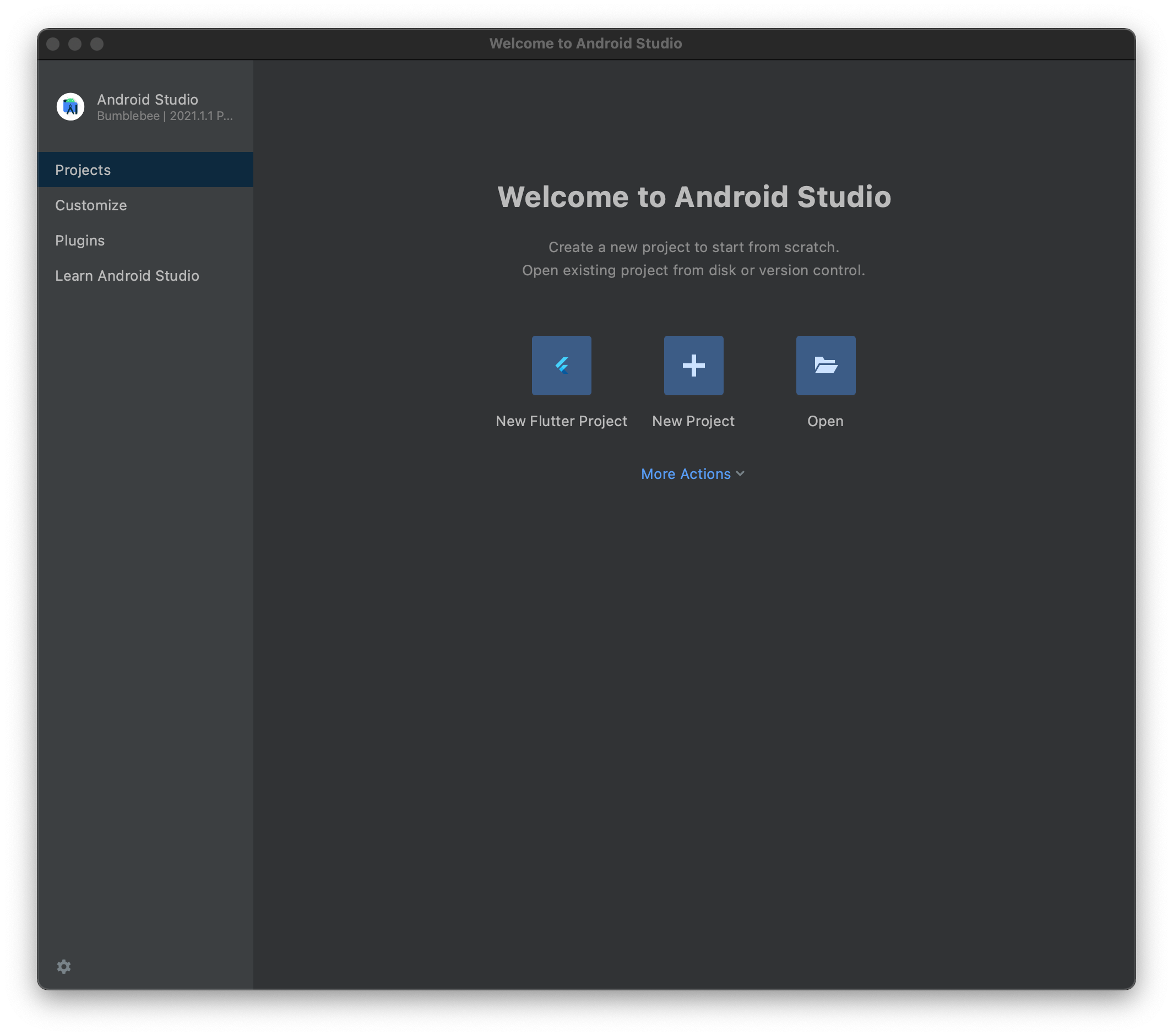Screen dimensions: 1173x1036
Task: Click the New Flutter Project icon
Action: 561,366
